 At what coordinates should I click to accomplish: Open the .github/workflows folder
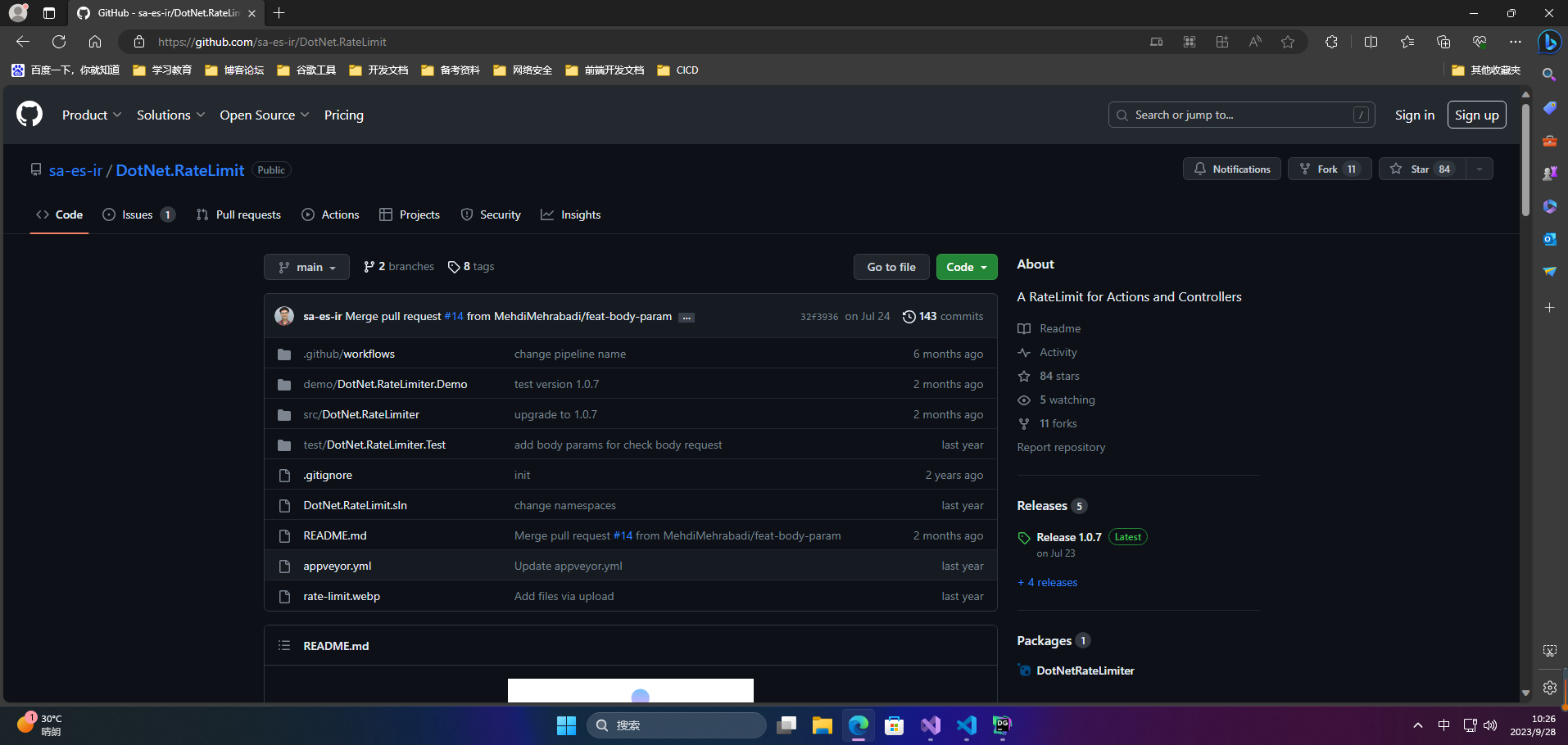[349, 354]
